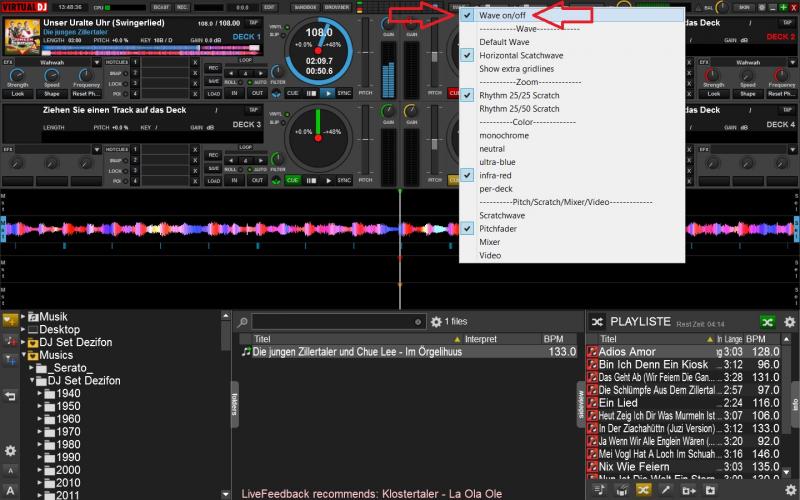Click the CUE button on Deck 3
Image resolution: width=800 pixels, height=500 pixels.
coord(293,180)
